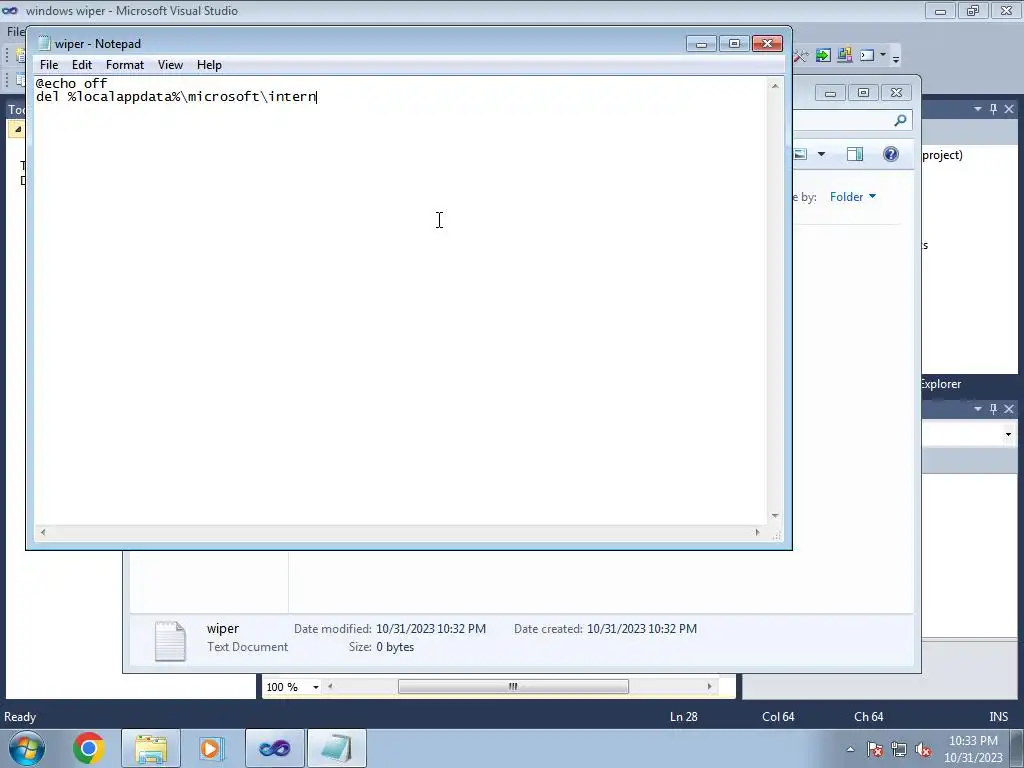Image resolution: width=1024 pixels, height=768 pixels.
Task: Open Google Chrome from the taskbar
Action: tap(88, 748)
